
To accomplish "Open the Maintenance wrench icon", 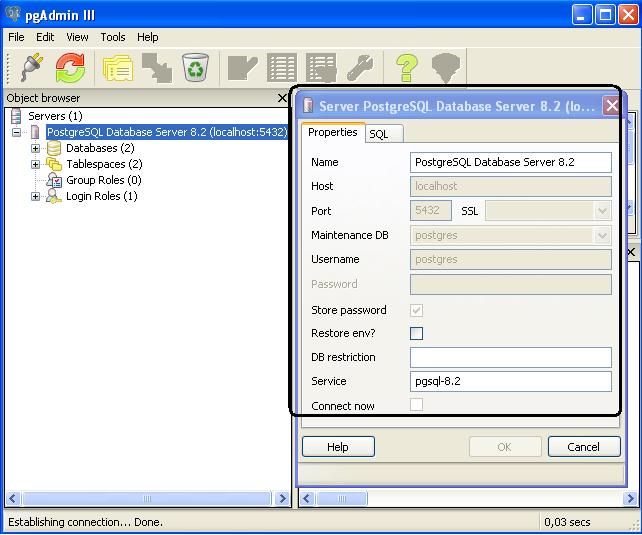I will 360,68.
